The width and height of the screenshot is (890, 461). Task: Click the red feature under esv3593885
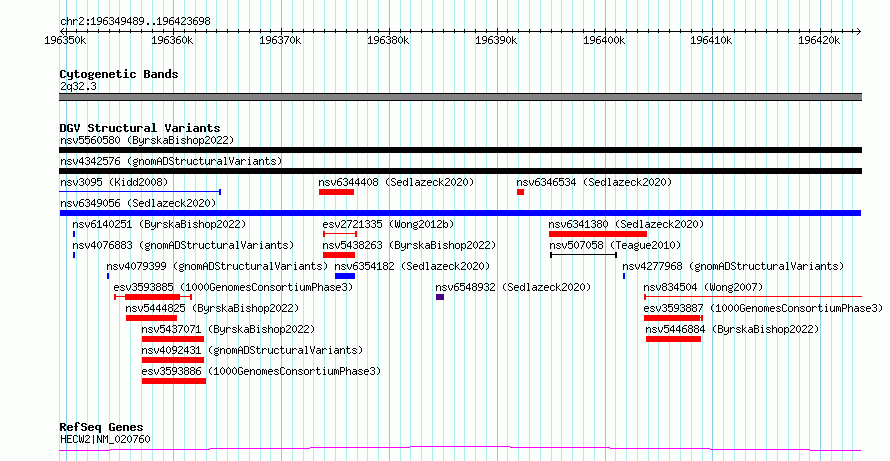(153, 297)
